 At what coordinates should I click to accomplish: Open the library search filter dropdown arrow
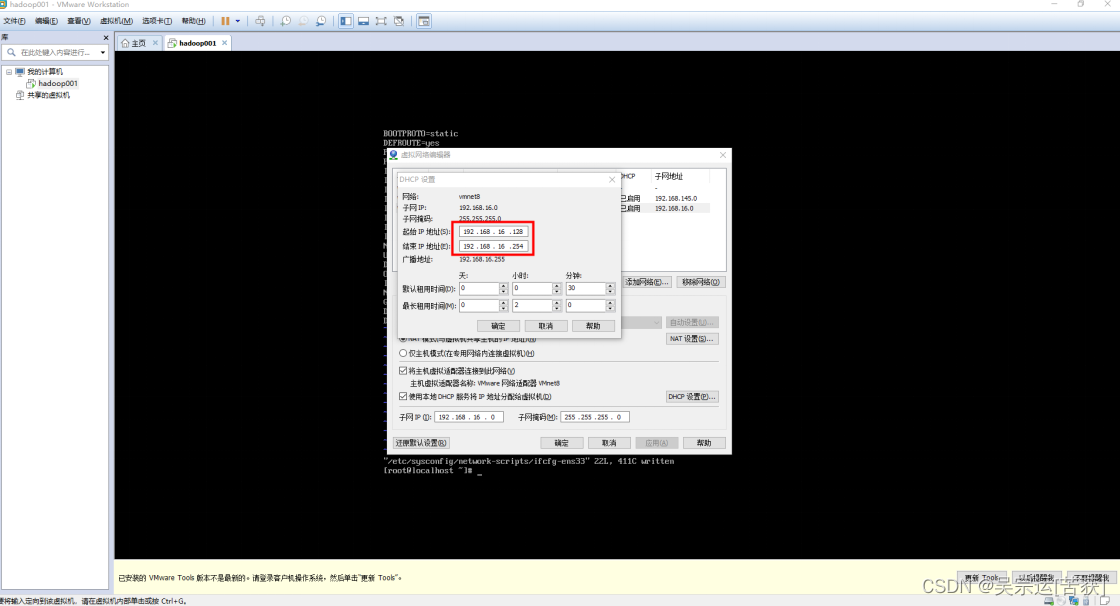point(103,52)
